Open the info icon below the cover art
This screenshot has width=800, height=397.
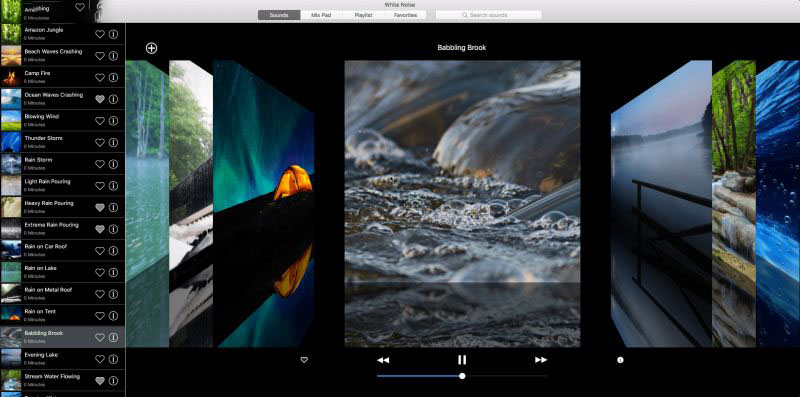(620, 360)
